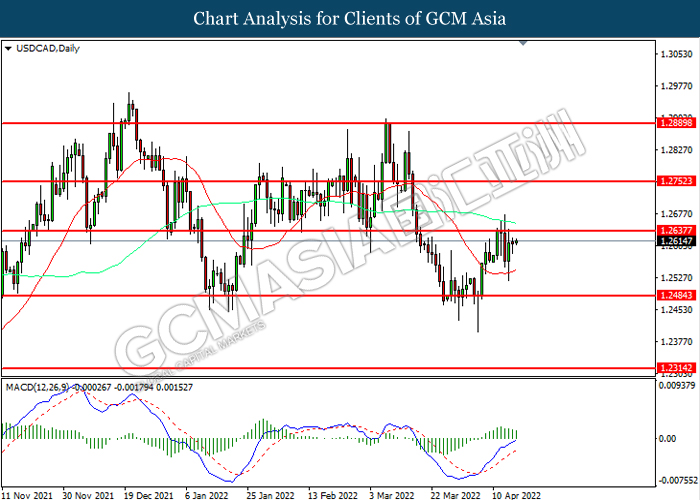Click the 22 Mar 2022 date label
This screenshot has height=500, width=700.
point(455,495)
